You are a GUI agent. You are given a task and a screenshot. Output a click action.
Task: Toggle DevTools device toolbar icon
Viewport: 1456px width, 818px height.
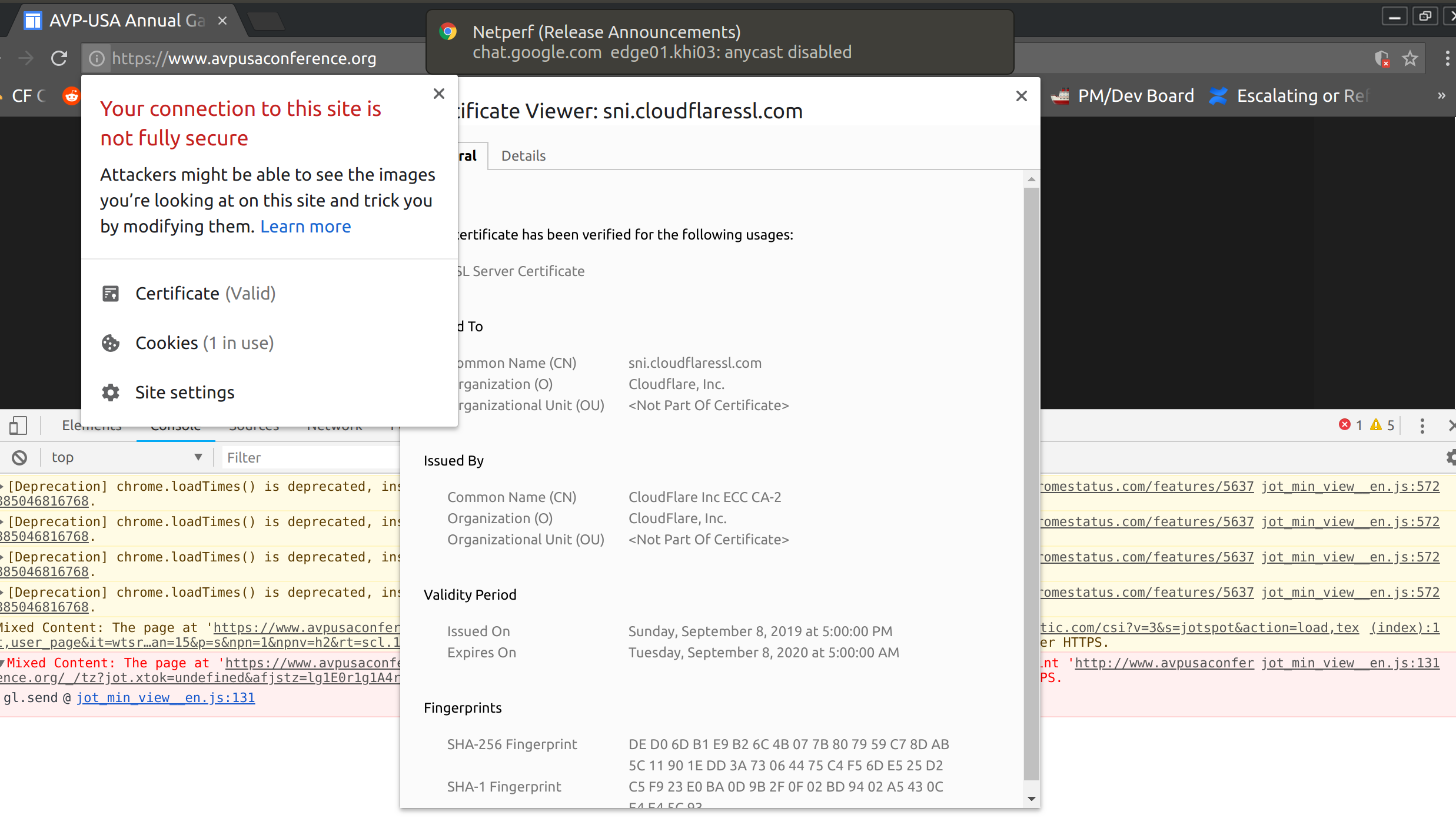[x=18, y=425]
